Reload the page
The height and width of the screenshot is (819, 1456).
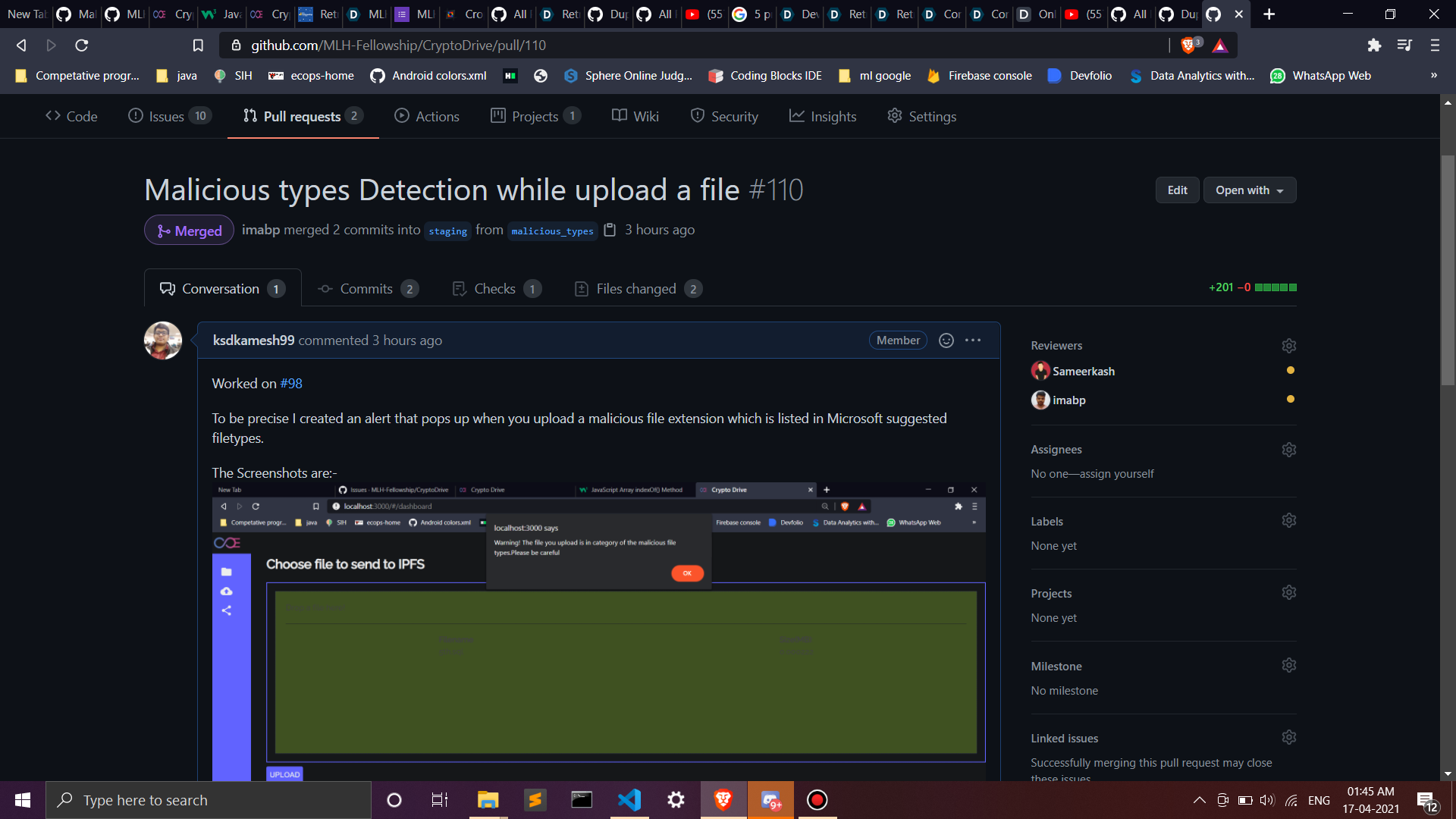coord(82,45)
